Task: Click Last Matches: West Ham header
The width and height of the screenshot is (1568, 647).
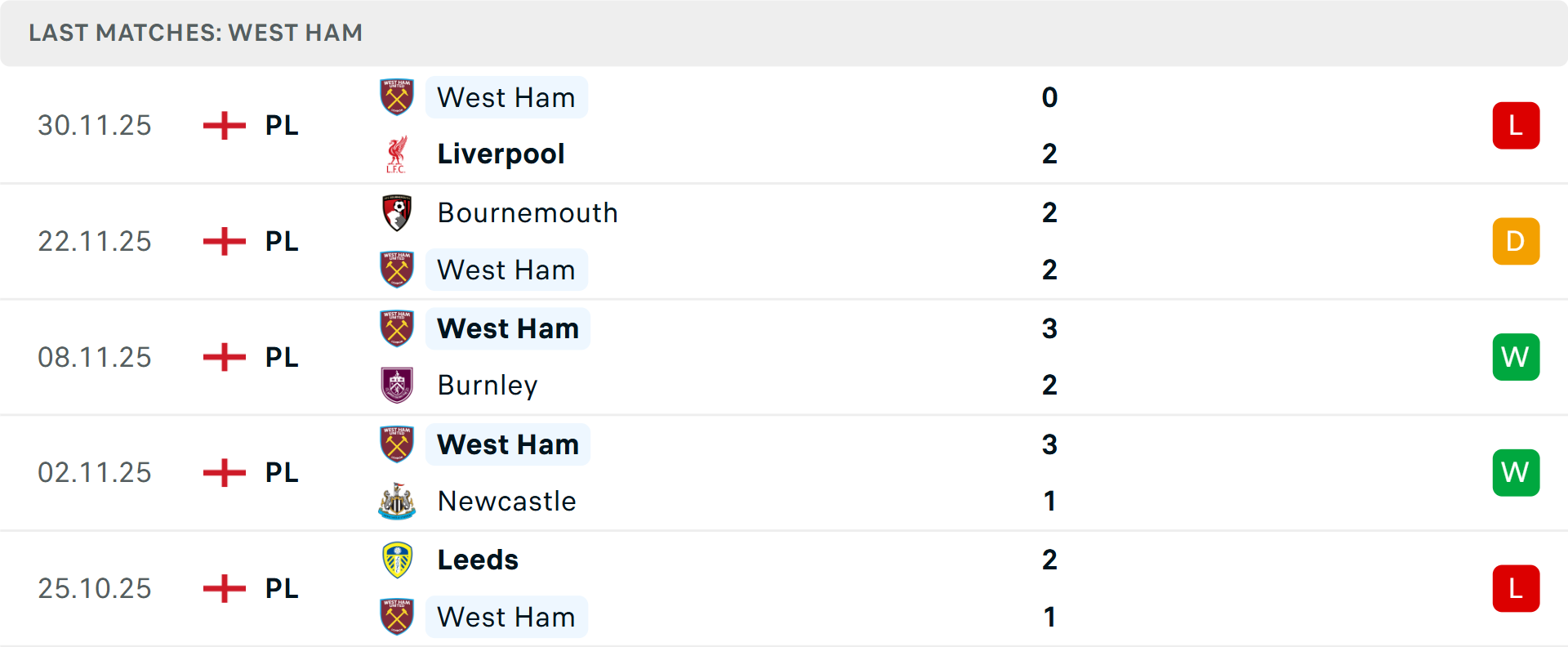Action: click(196, 33)
